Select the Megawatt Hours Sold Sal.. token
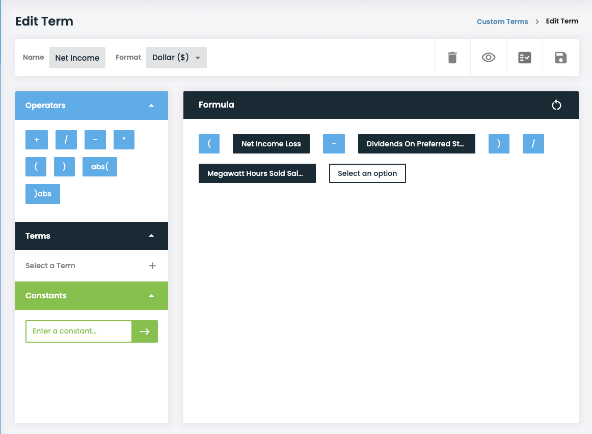 coord(257,173)
